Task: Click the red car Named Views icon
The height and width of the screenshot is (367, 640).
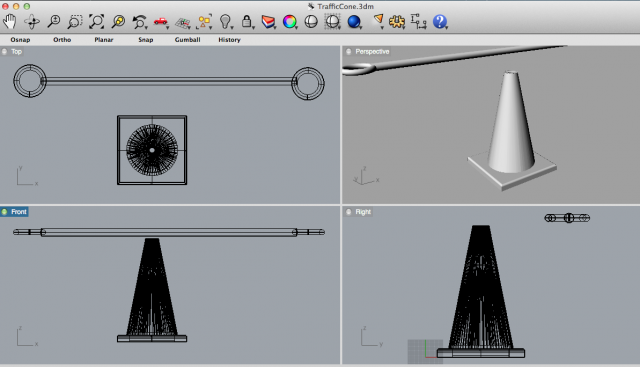Action: point(161,21)
